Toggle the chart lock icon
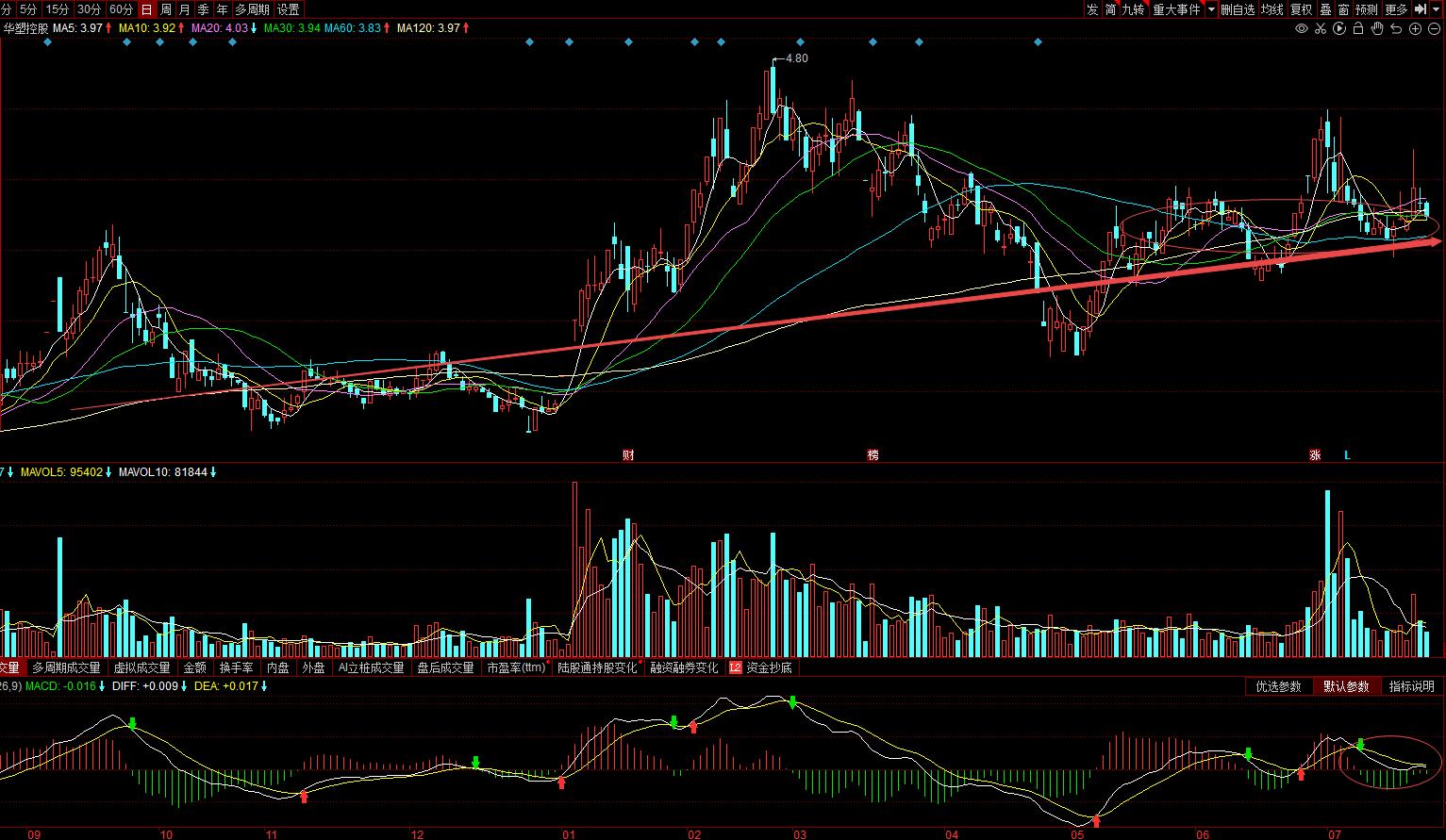Image resolution: width=1446 pixels, height=840 pixels. click(1358, 28)
